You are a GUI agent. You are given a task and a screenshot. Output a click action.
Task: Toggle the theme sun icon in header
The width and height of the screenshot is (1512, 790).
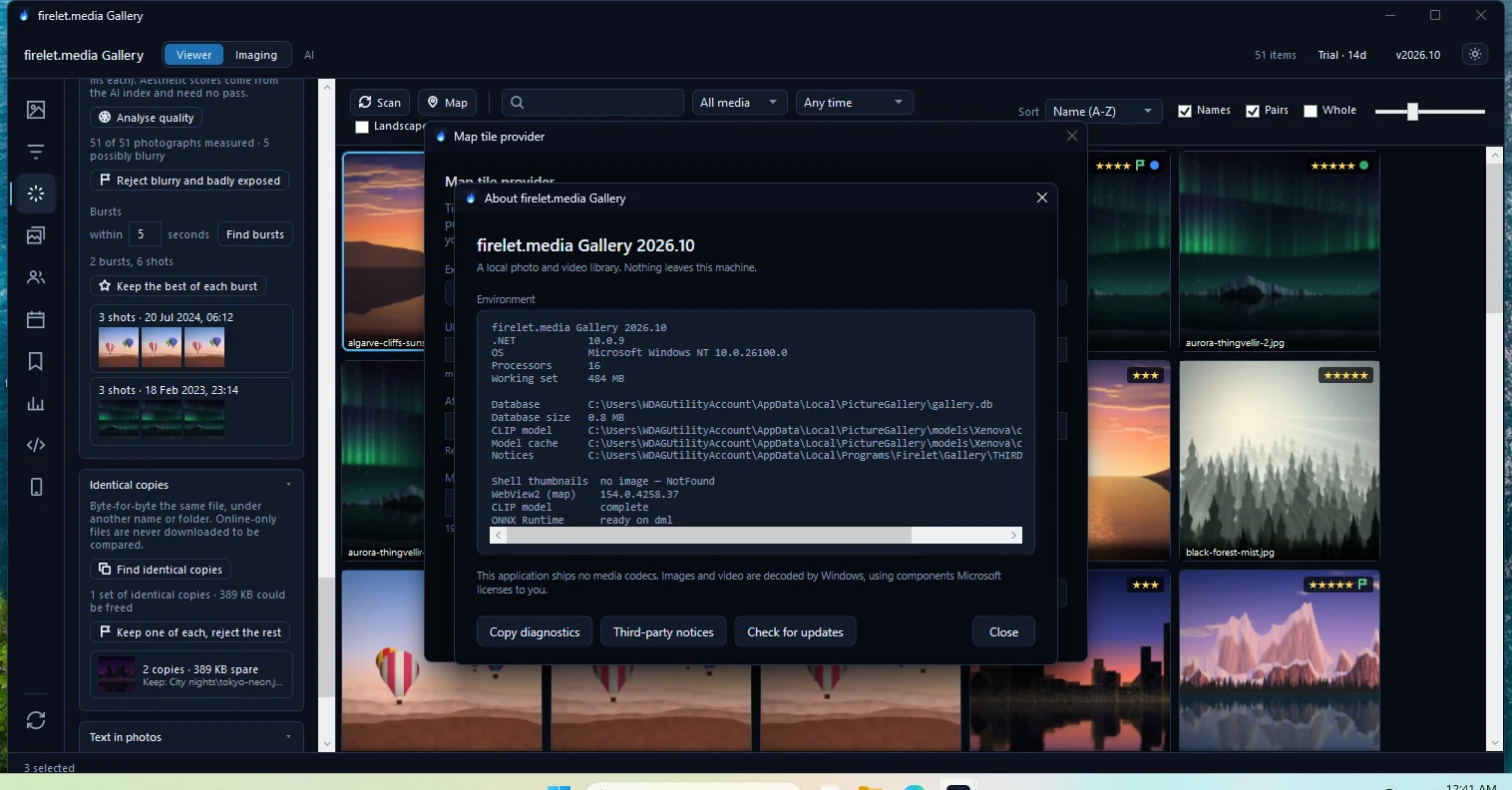point(1475,55)
